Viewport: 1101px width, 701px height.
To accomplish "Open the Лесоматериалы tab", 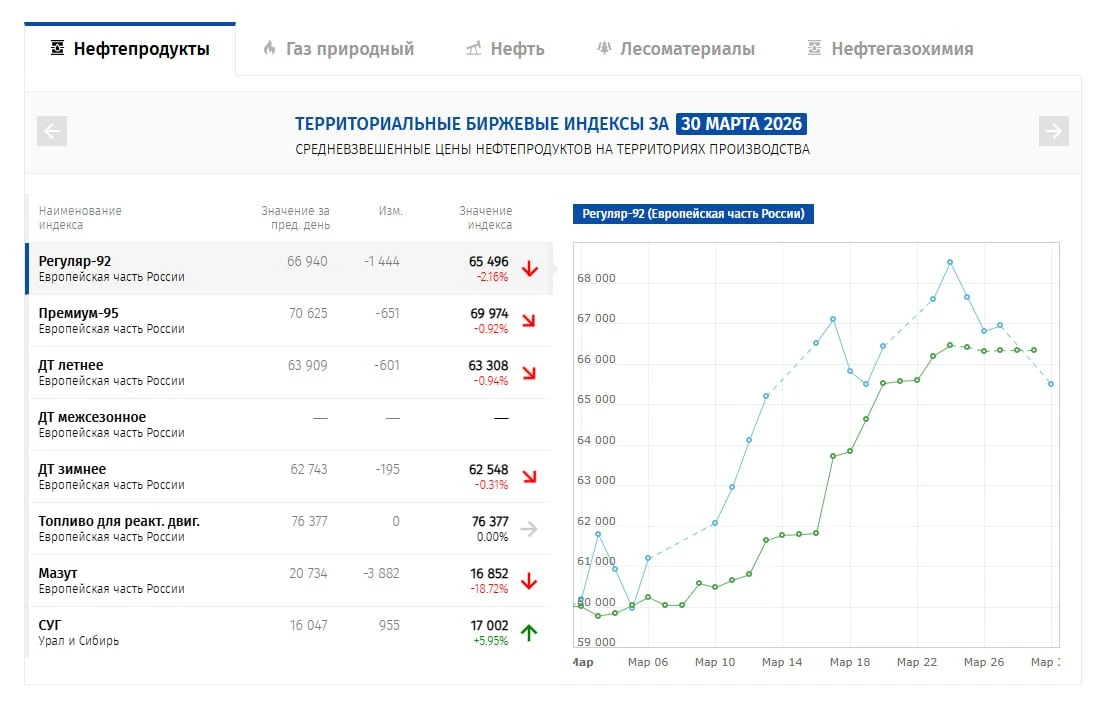I will [675, 49].
